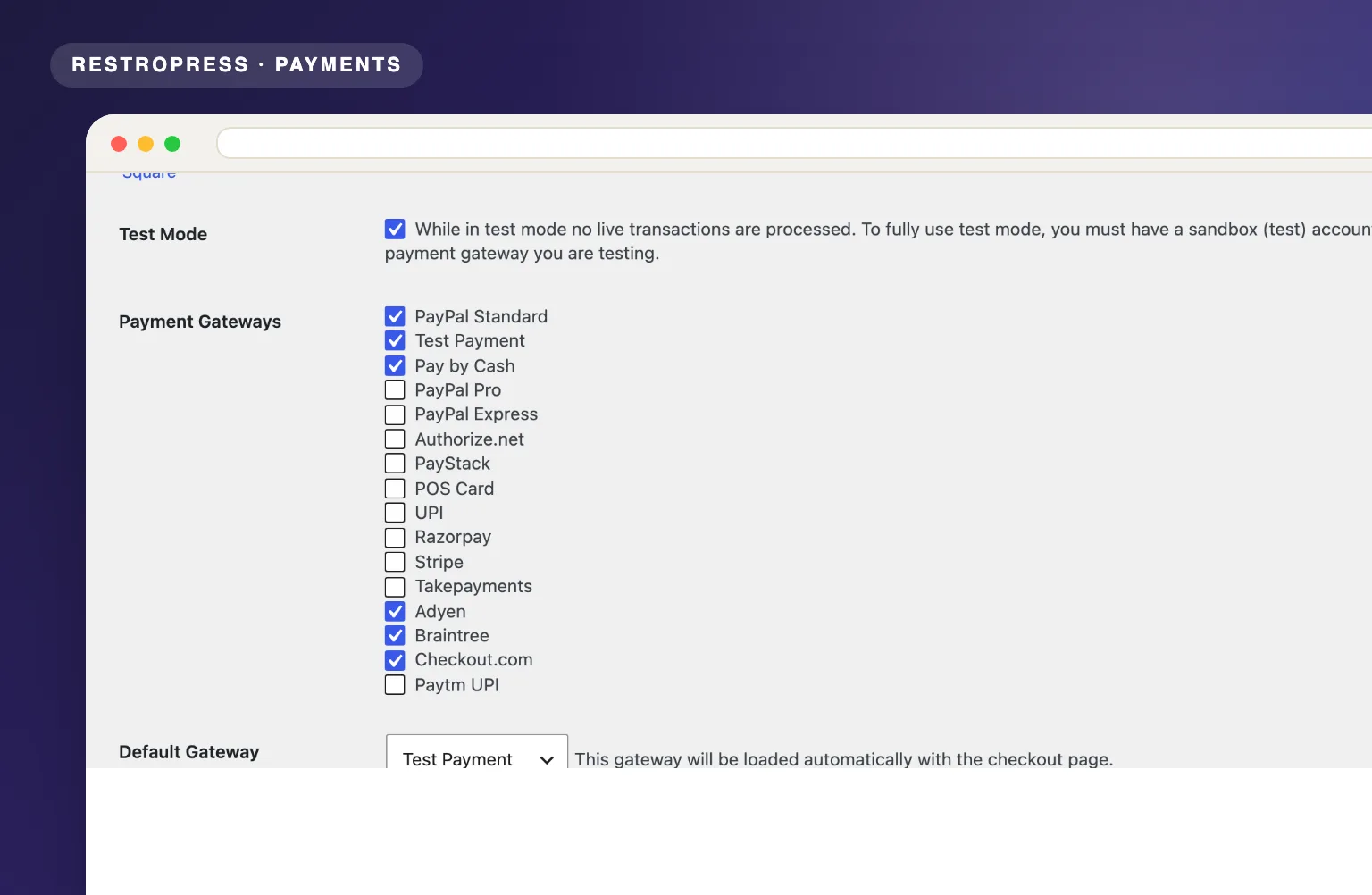Click the green maximize window button
Viewport: 1372px width, 895px height.
click(172, 144)
